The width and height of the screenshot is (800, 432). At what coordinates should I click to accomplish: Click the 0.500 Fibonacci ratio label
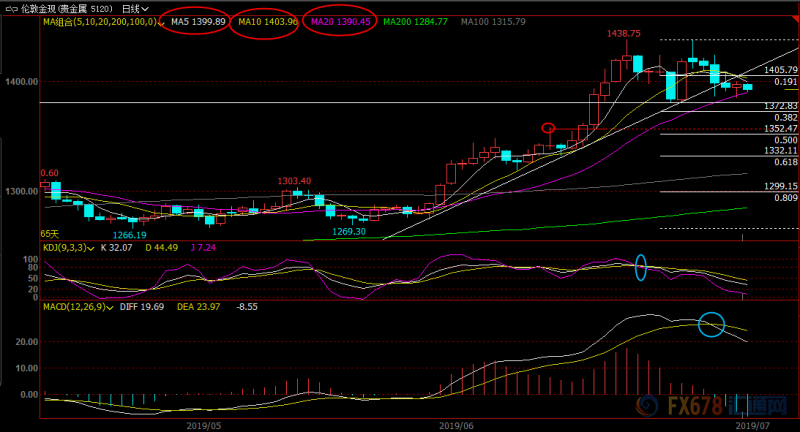[x=786, y=140]
